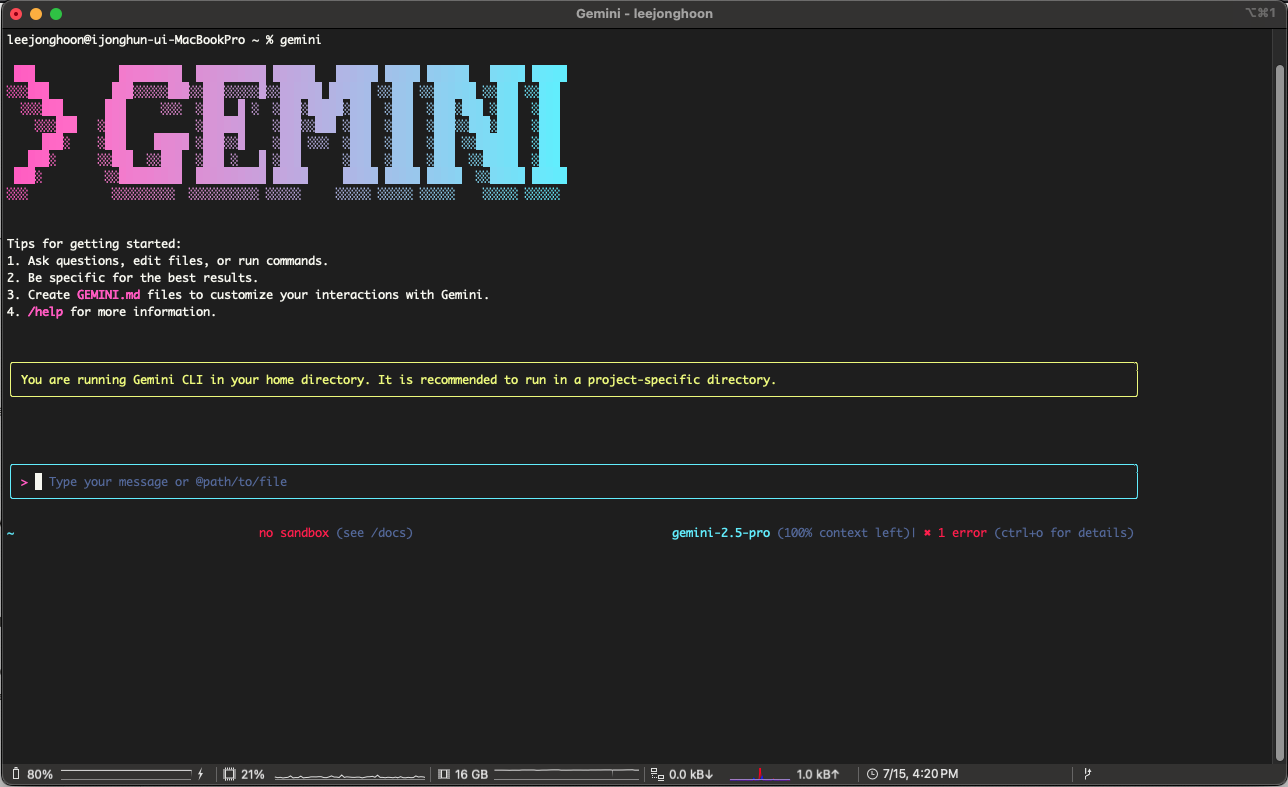Click the git branch icon in the status bar

point(1087,774)
